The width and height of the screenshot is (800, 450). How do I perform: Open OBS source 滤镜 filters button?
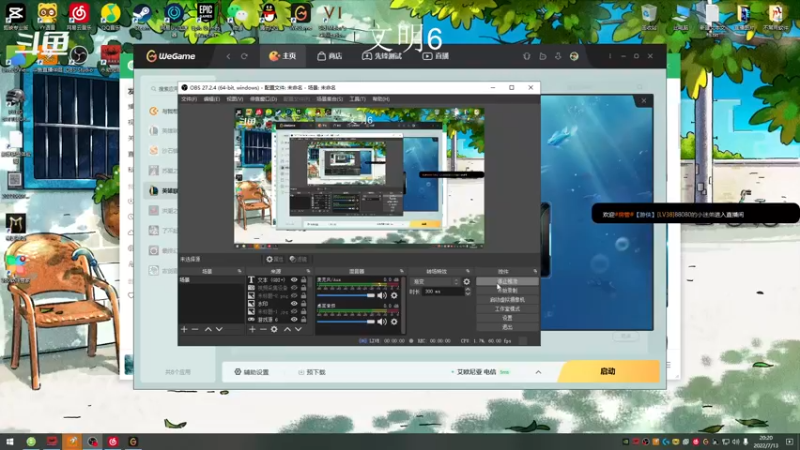click(298, 259)
